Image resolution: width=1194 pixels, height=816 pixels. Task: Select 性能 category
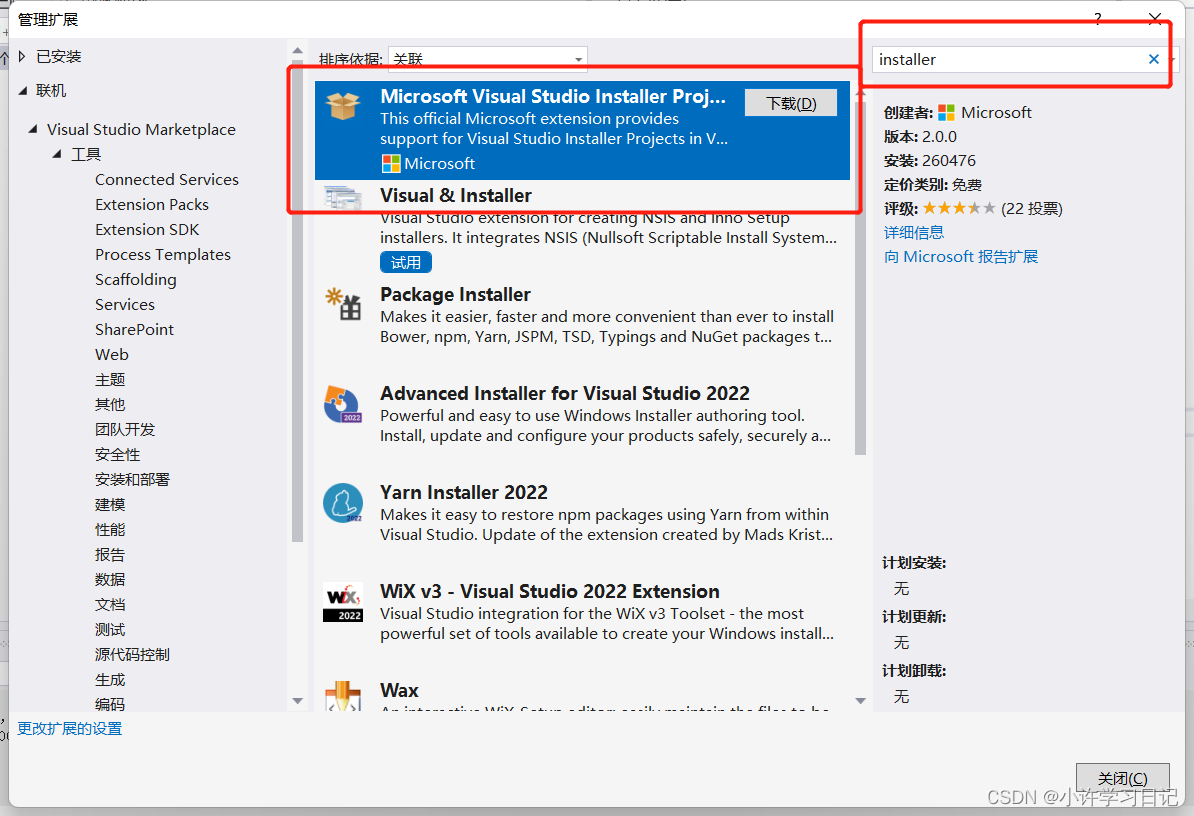click(x=110, y=530)
